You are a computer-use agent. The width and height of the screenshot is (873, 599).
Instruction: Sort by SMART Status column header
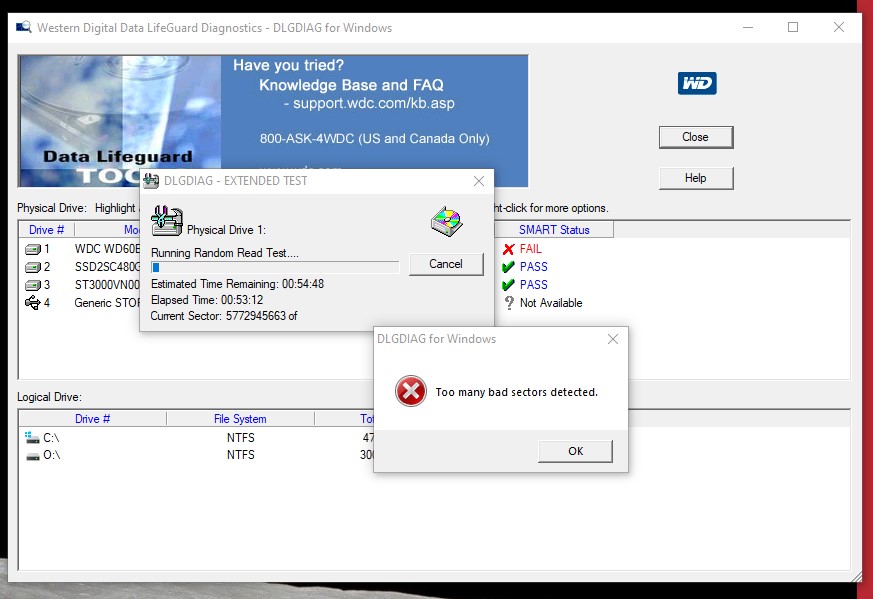(x=554, y=230)
